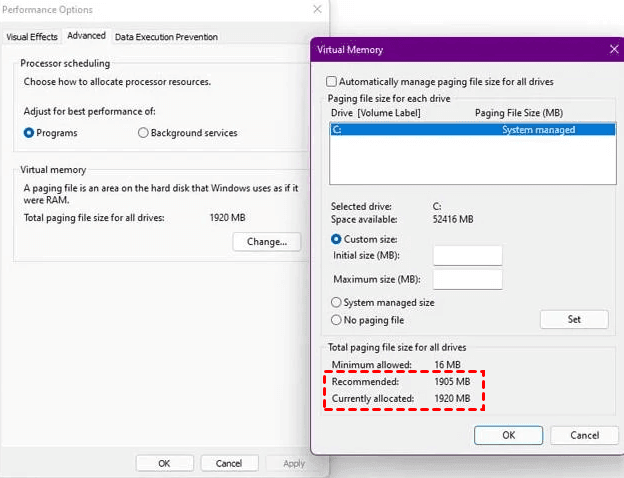This screenshot has height=478, width=624.
Task: Open the Data Execution Prevention tab
Action: pos(166,37)
